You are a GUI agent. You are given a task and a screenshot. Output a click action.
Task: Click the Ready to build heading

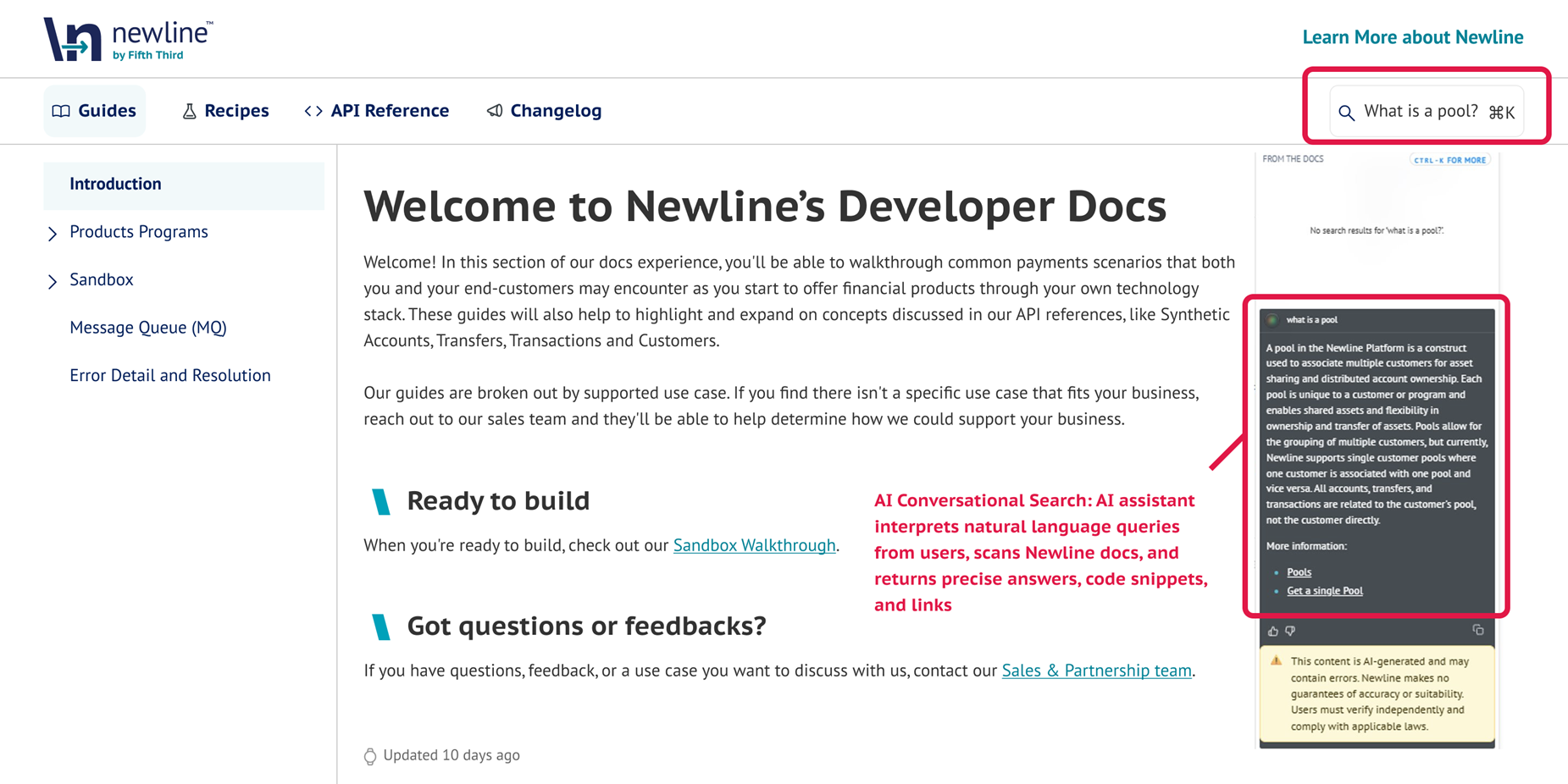coord(498,500)
